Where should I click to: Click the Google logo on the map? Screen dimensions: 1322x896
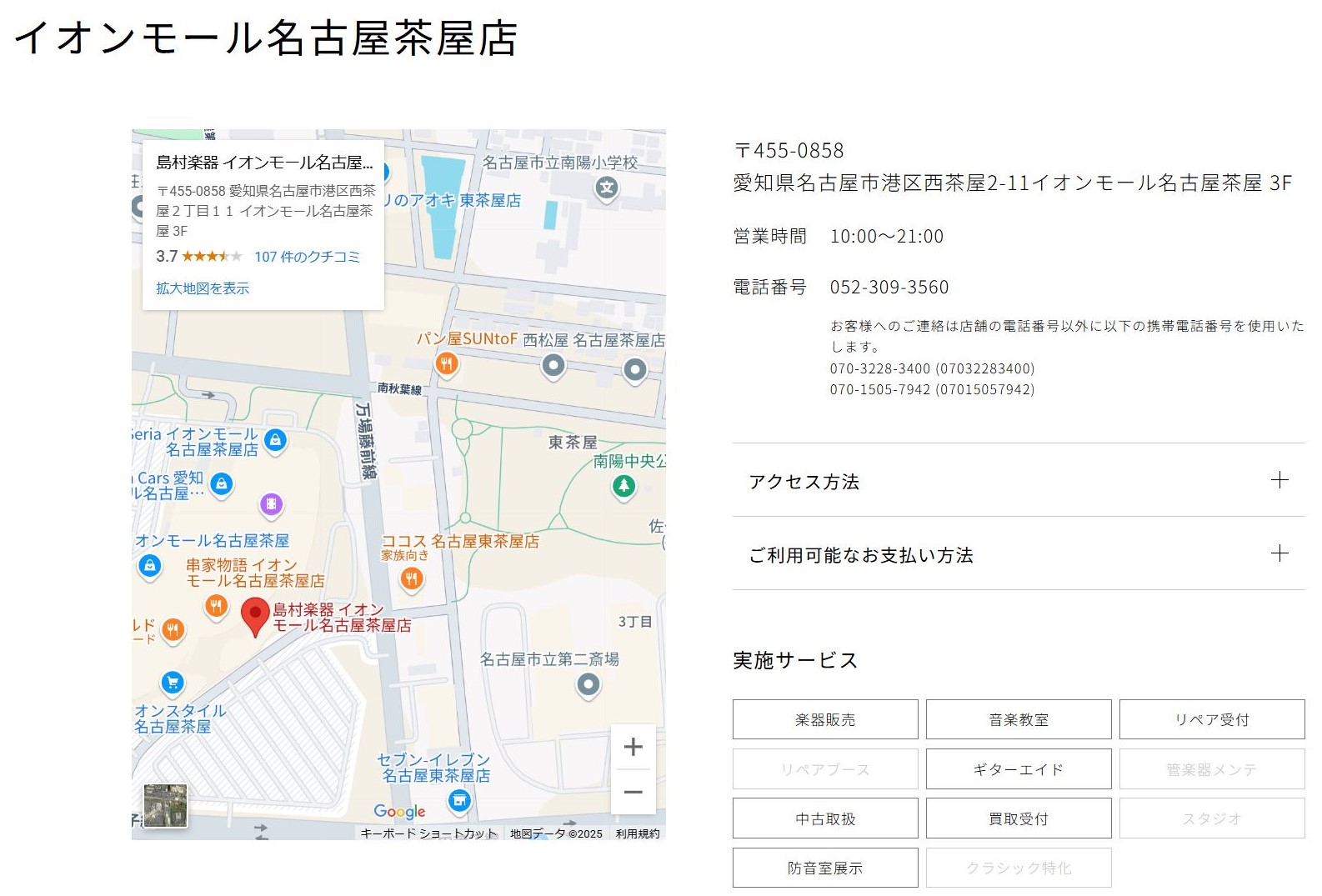coord(399,812)
